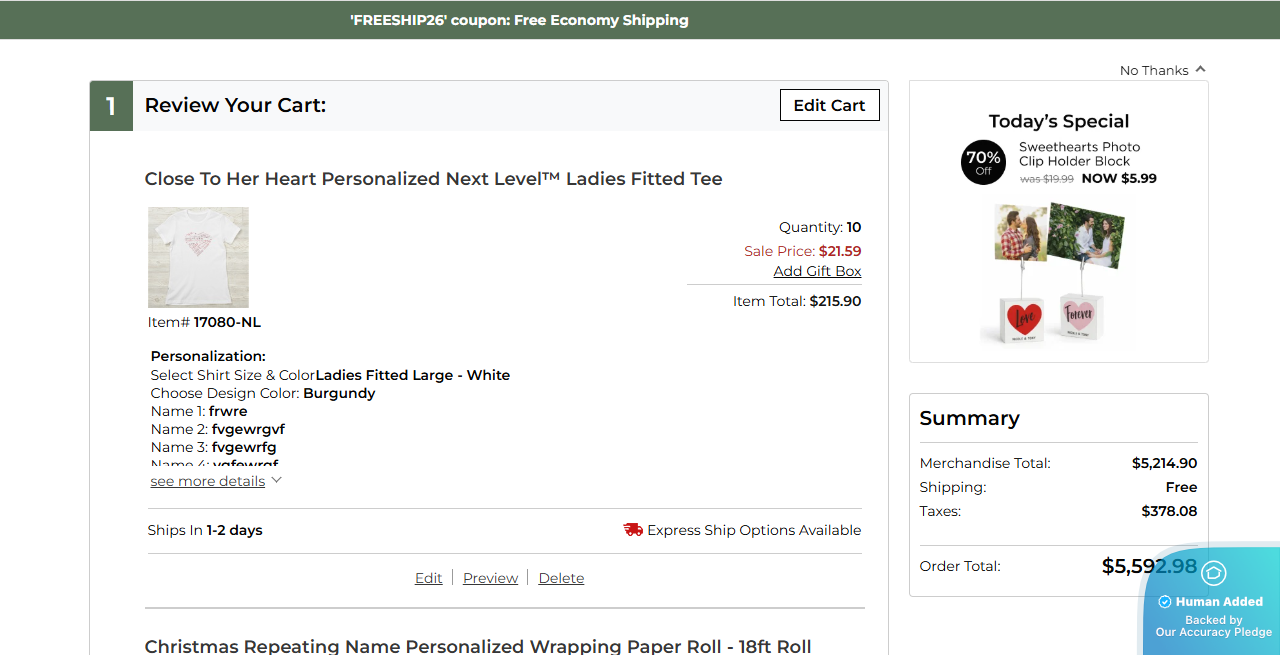Click the green step 1 number badge
The image size is (1280, 655).
coord(111,106)
